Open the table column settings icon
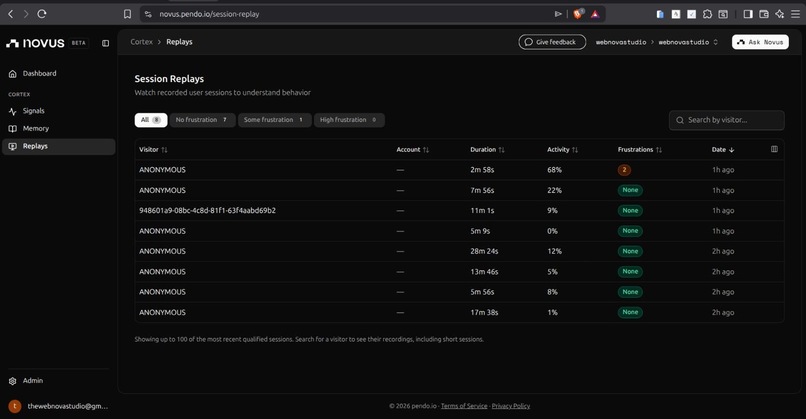The height and width of the screenshot is (419, 806). pyautogui.click(x=774, y=149)
